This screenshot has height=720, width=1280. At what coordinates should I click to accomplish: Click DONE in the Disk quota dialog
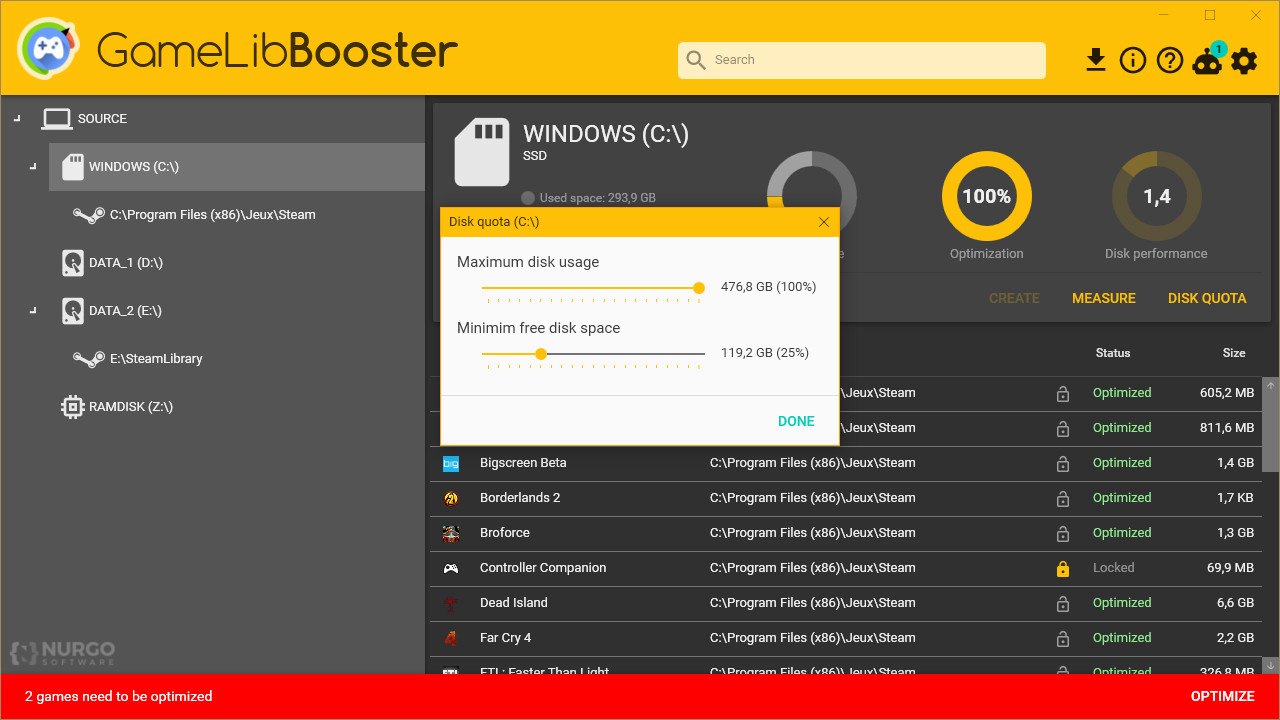[795, 421]
